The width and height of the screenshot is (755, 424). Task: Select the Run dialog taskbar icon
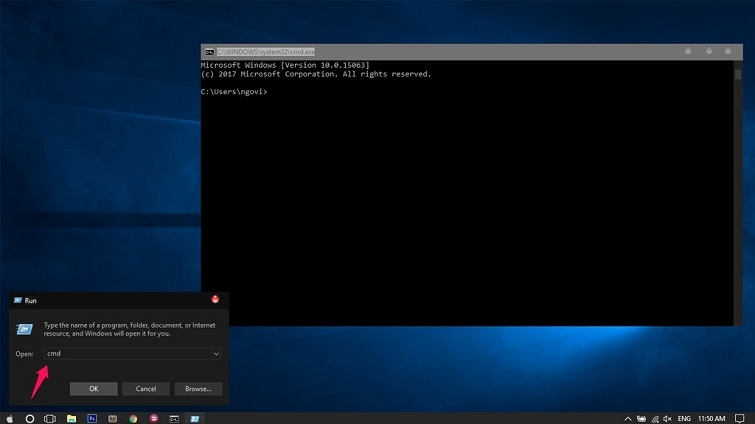(x=195, y=417)
